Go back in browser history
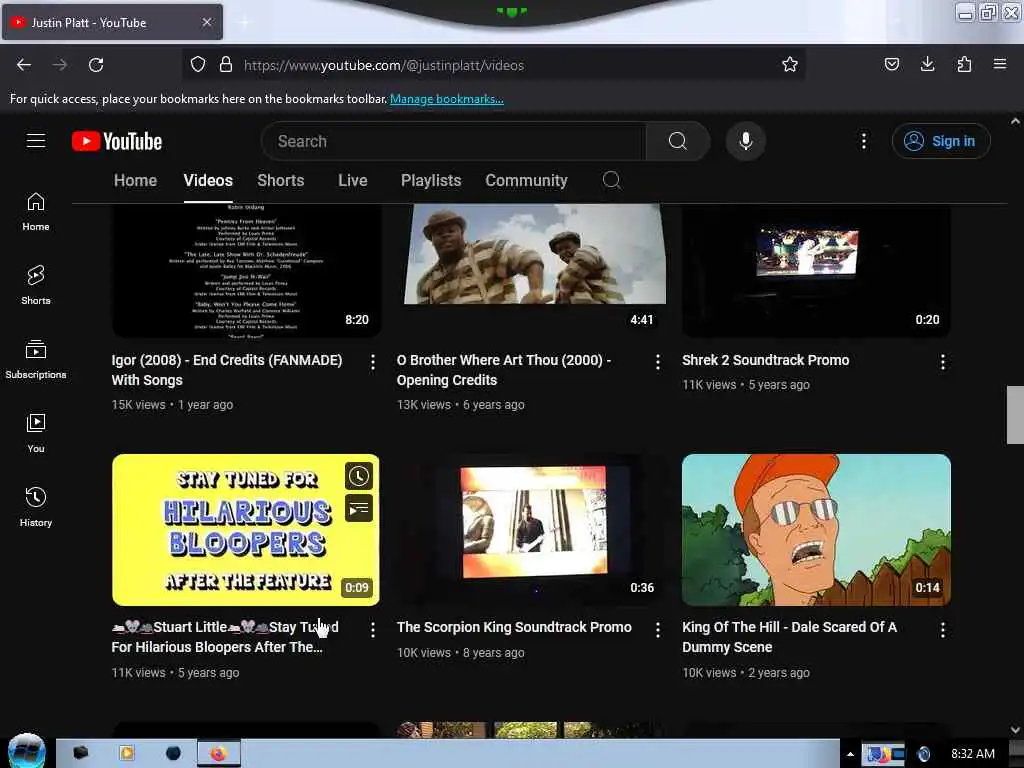Image resolution: width=1024 pixels, height=768 pixels. [24, 65]
